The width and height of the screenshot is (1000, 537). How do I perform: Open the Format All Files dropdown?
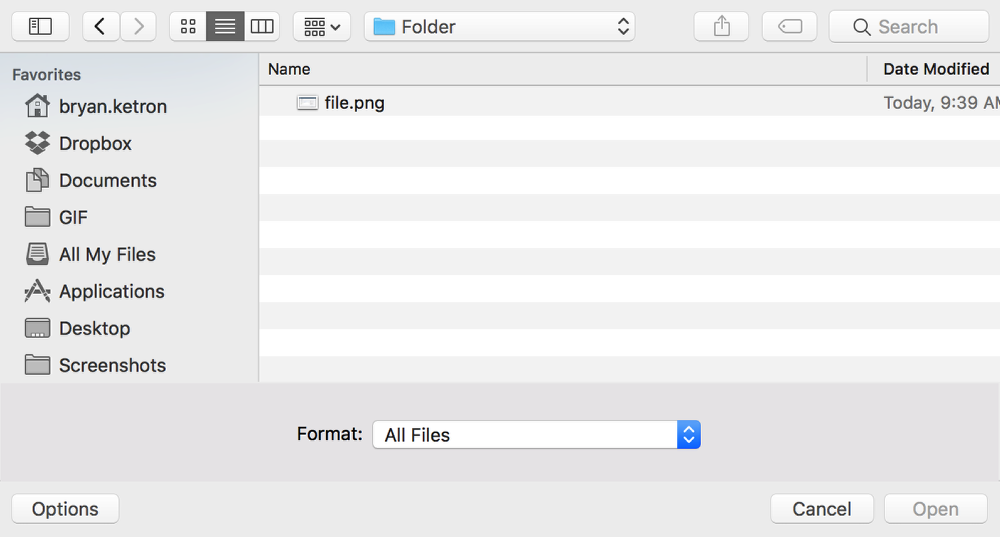pyautogui.click(x=536, y=434)
